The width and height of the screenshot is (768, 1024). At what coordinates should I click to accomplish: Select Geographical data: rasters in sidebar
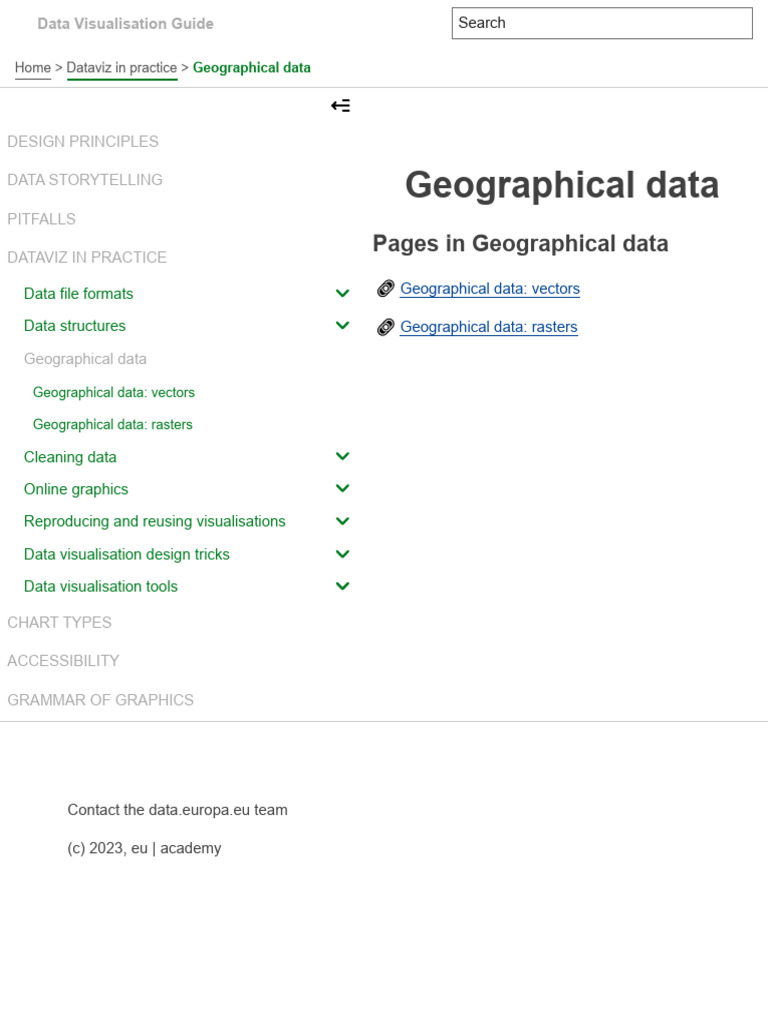[x=112, y=424]
